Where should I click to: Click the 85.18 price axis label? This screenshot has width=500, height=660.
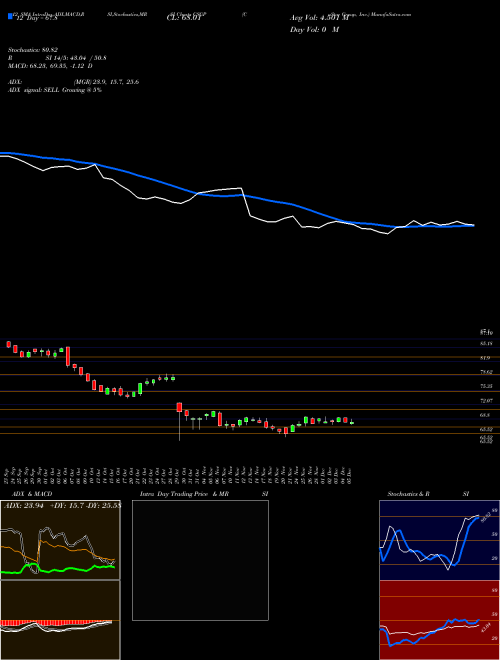pos(486,344)
